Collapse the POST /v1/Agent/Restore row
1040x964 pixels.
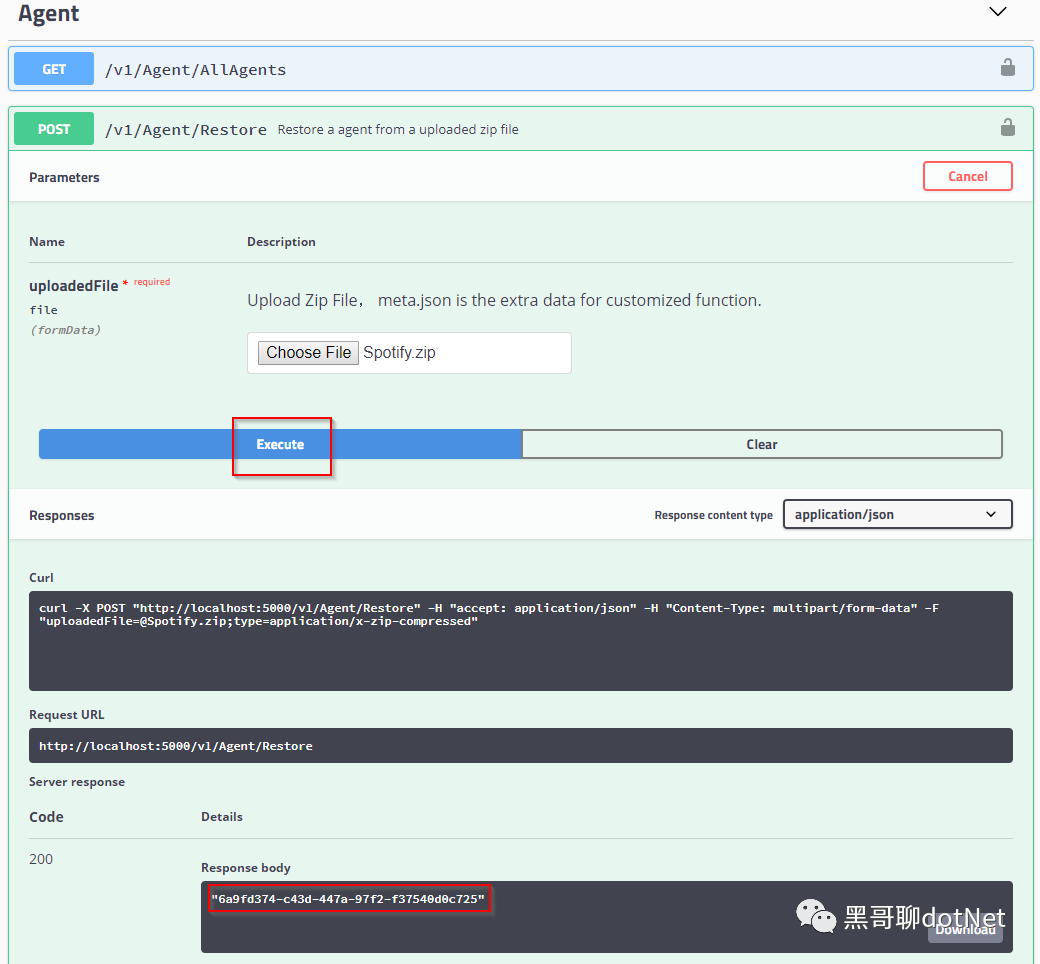click(521, 129)
